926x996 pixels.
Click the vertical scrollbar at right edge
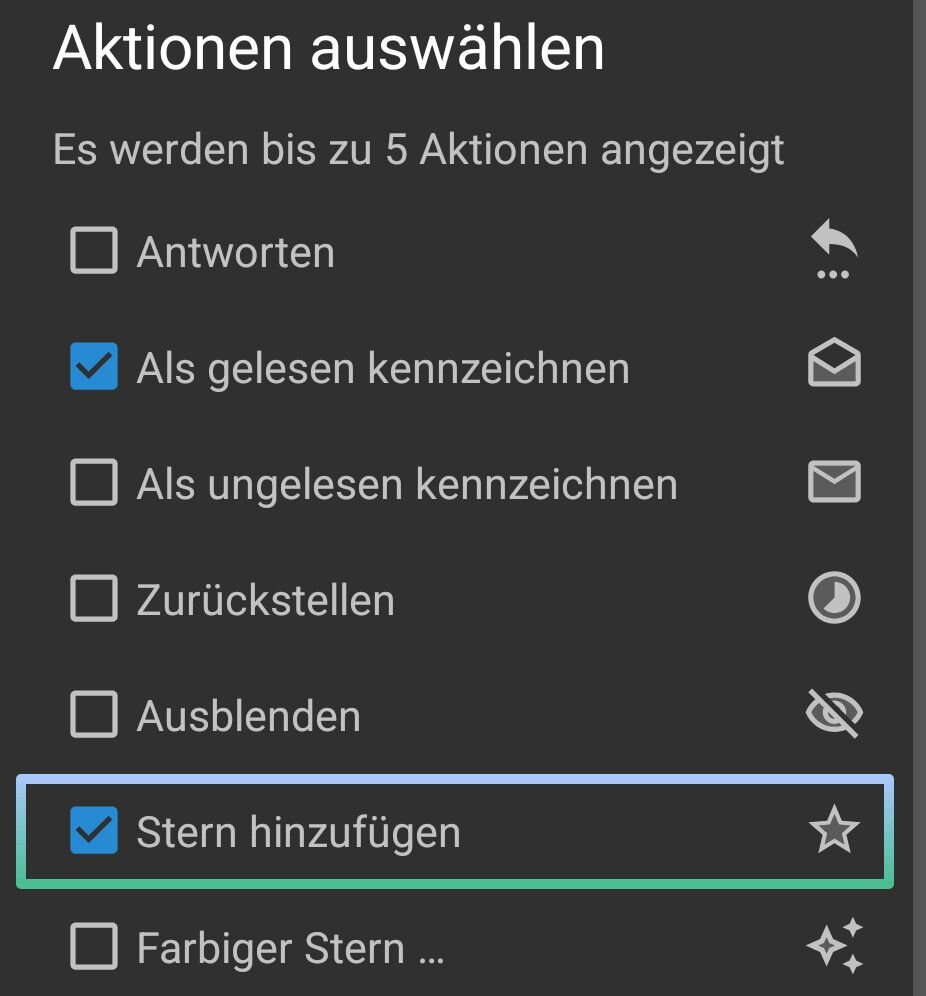(919, 498)
